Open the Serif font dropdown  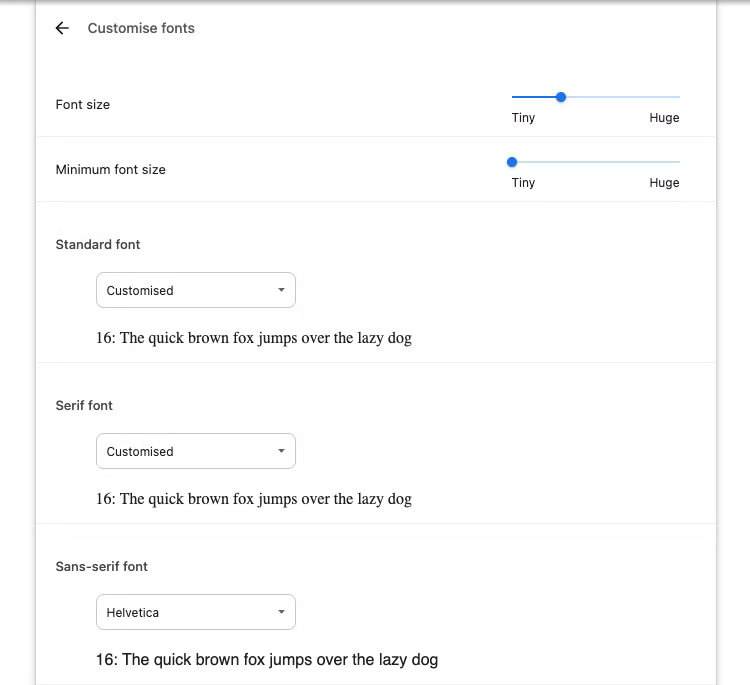[x=196, y=451]
